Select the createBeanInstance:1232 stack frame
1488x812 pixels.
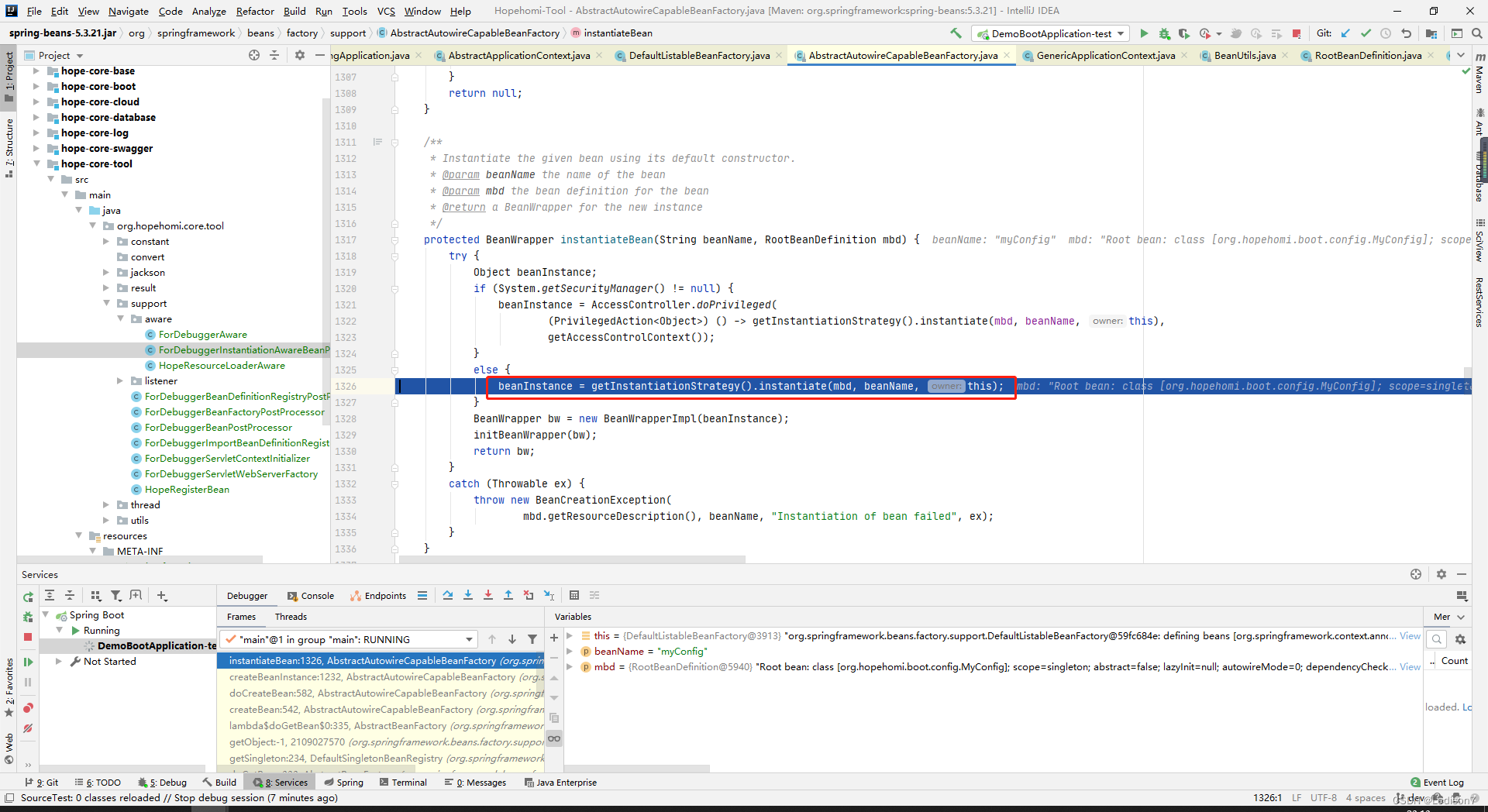click(381, 677)
